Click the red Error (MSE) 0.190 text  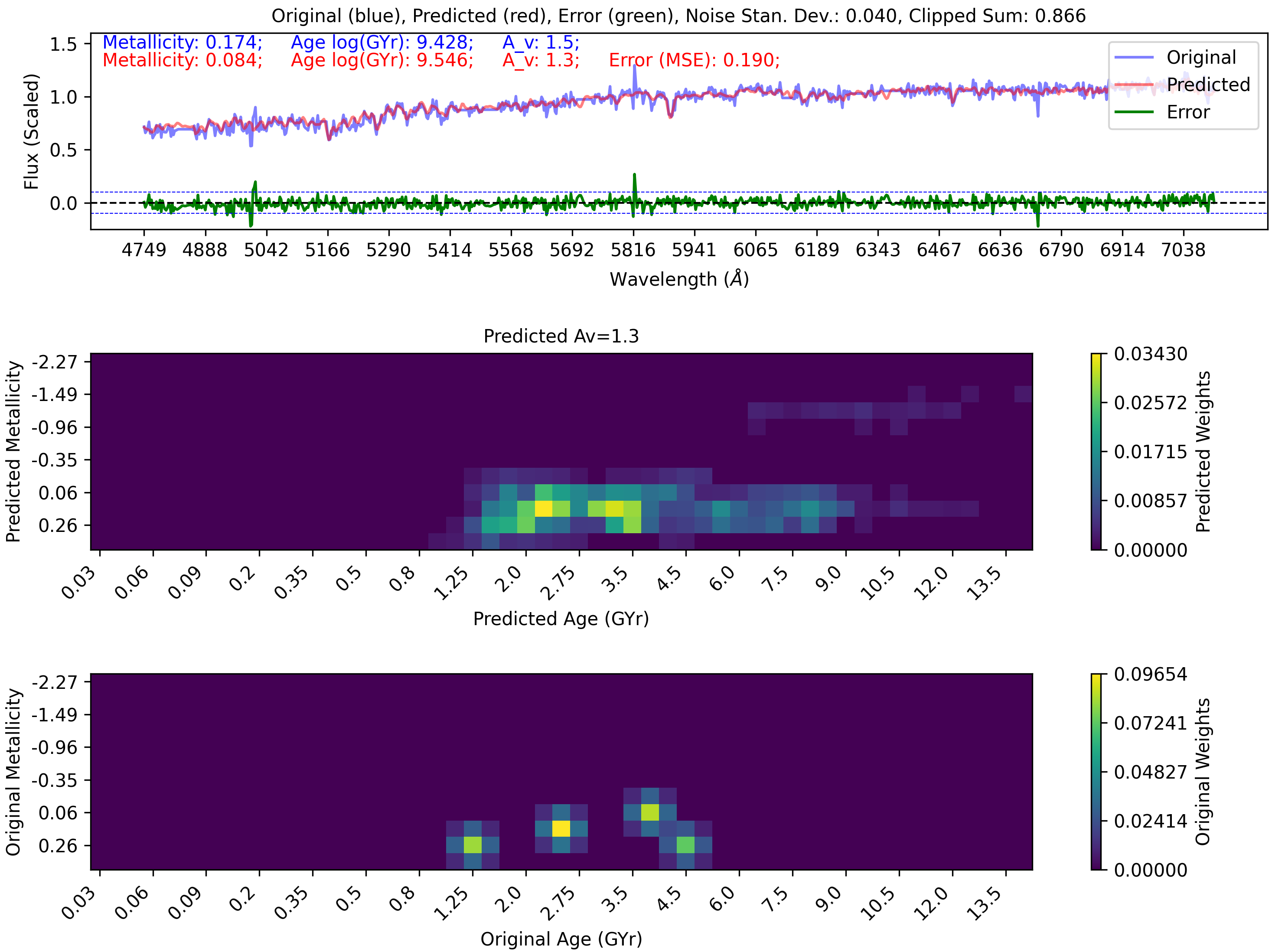(694, 60)
